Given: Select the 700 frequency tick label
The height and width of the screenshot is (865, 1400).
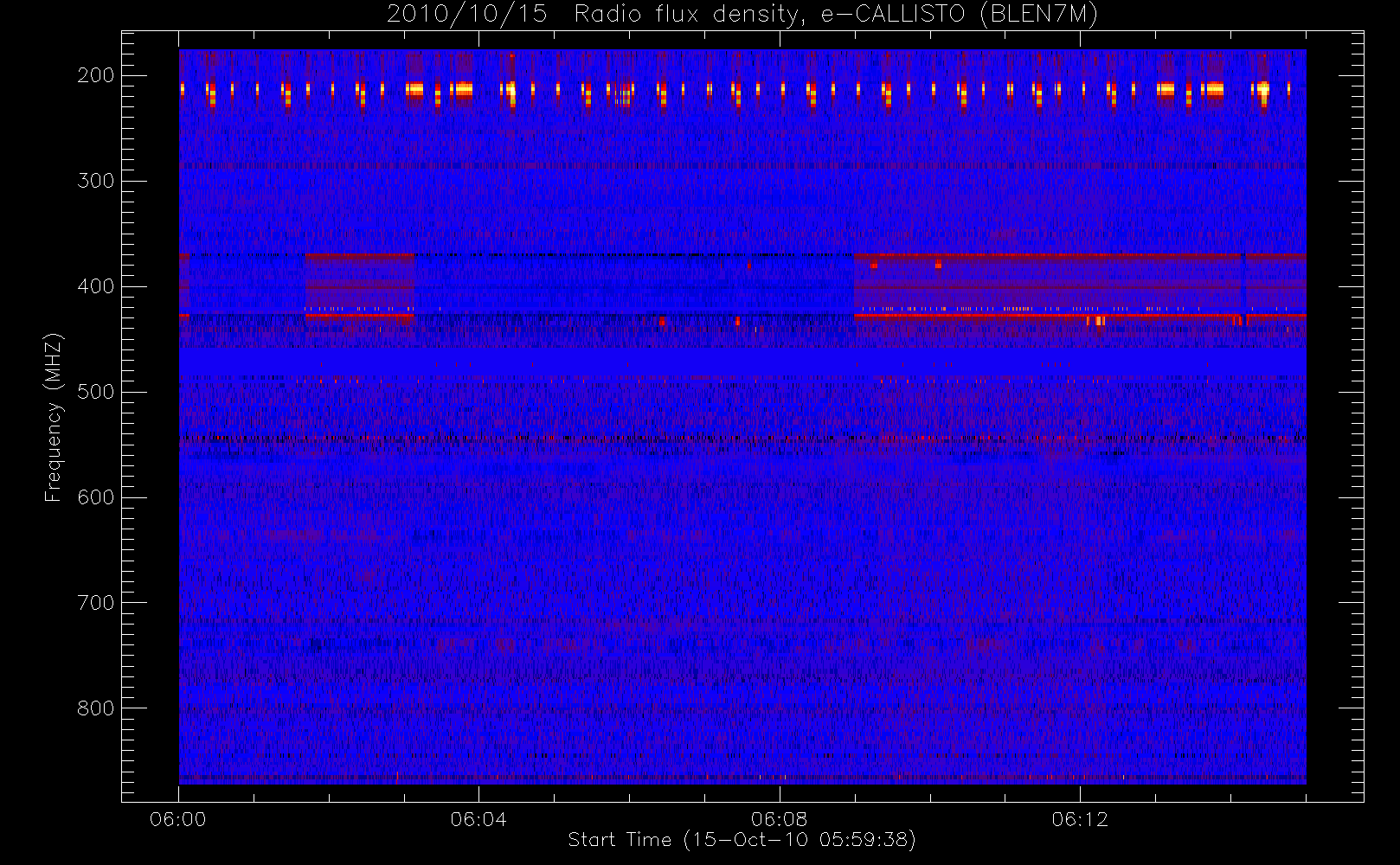Looking at the screenshot, I should (95, 603).
